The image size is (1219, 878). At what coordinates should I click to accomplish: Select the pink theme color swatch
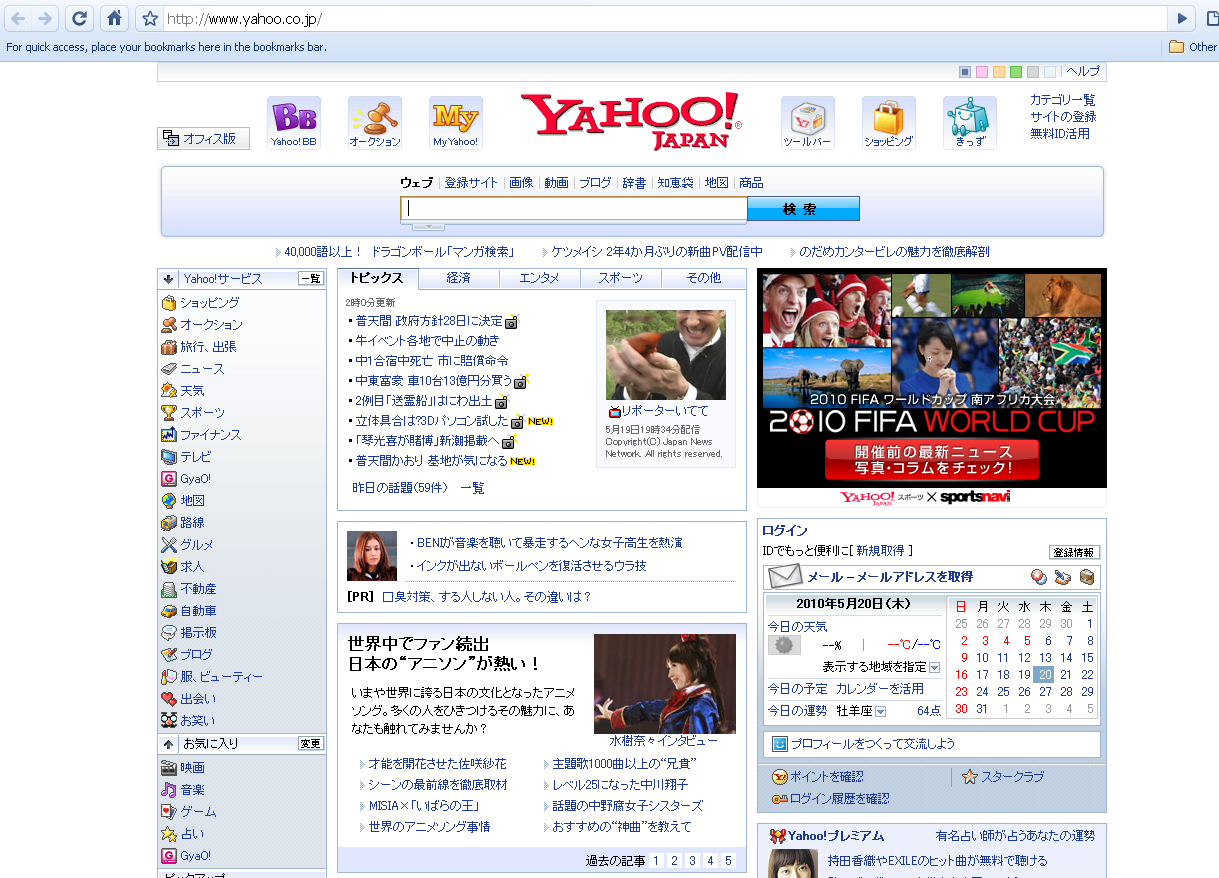[x=982, y=72]
